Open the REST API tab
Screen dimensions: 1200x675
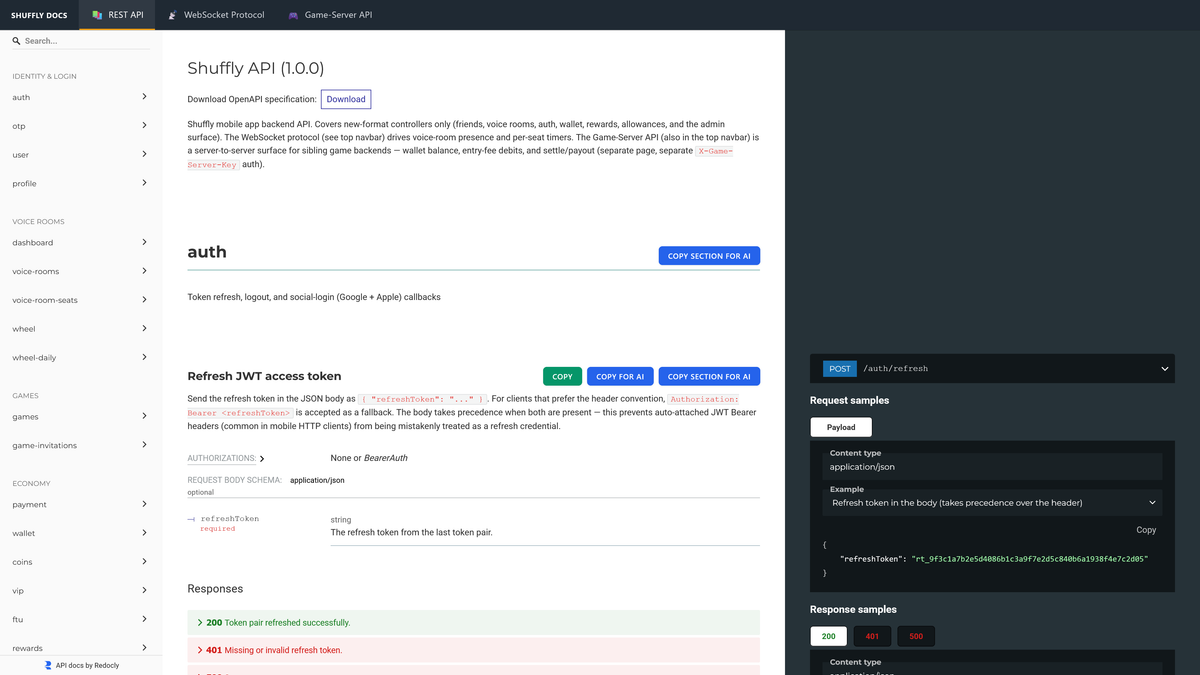point(118,15)
